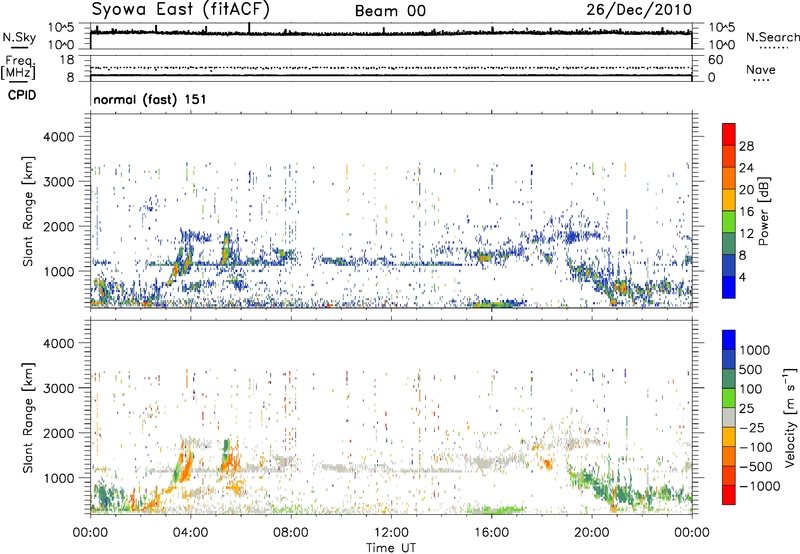Click the date '26/Dec/2010'

point(639,10)
